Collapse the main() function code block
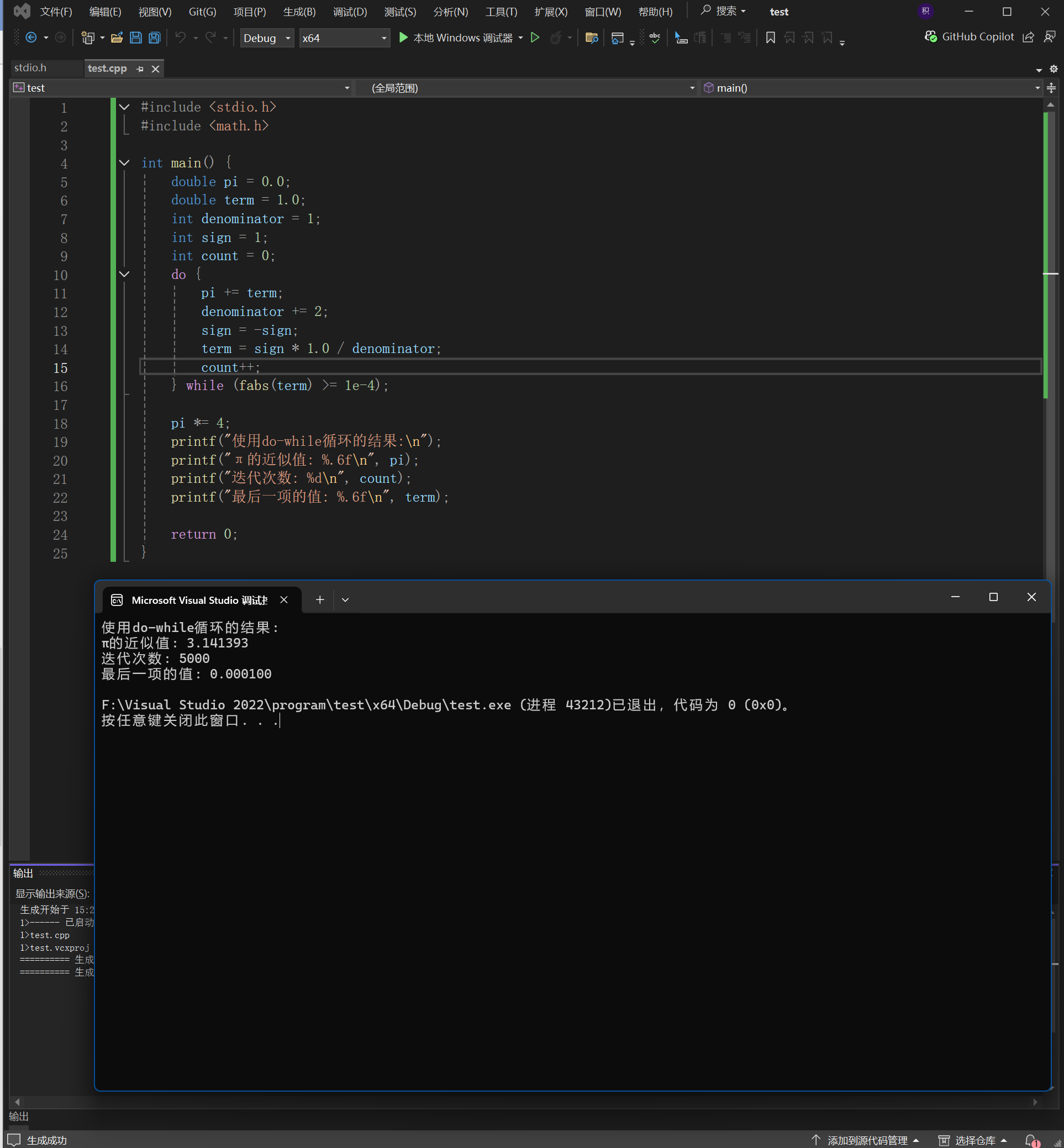The image size is (1064, 1148). point(124,163)
